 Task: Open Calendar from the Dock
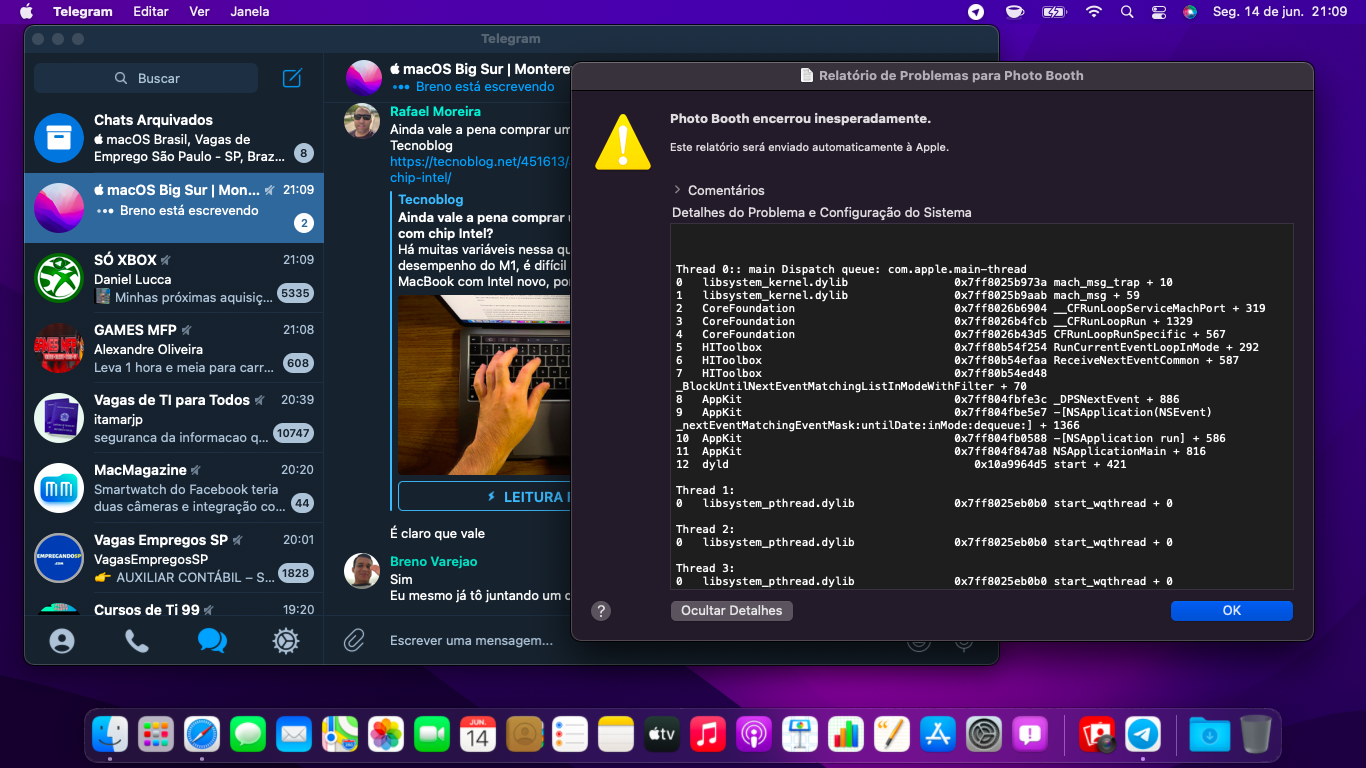click(478, 735)
